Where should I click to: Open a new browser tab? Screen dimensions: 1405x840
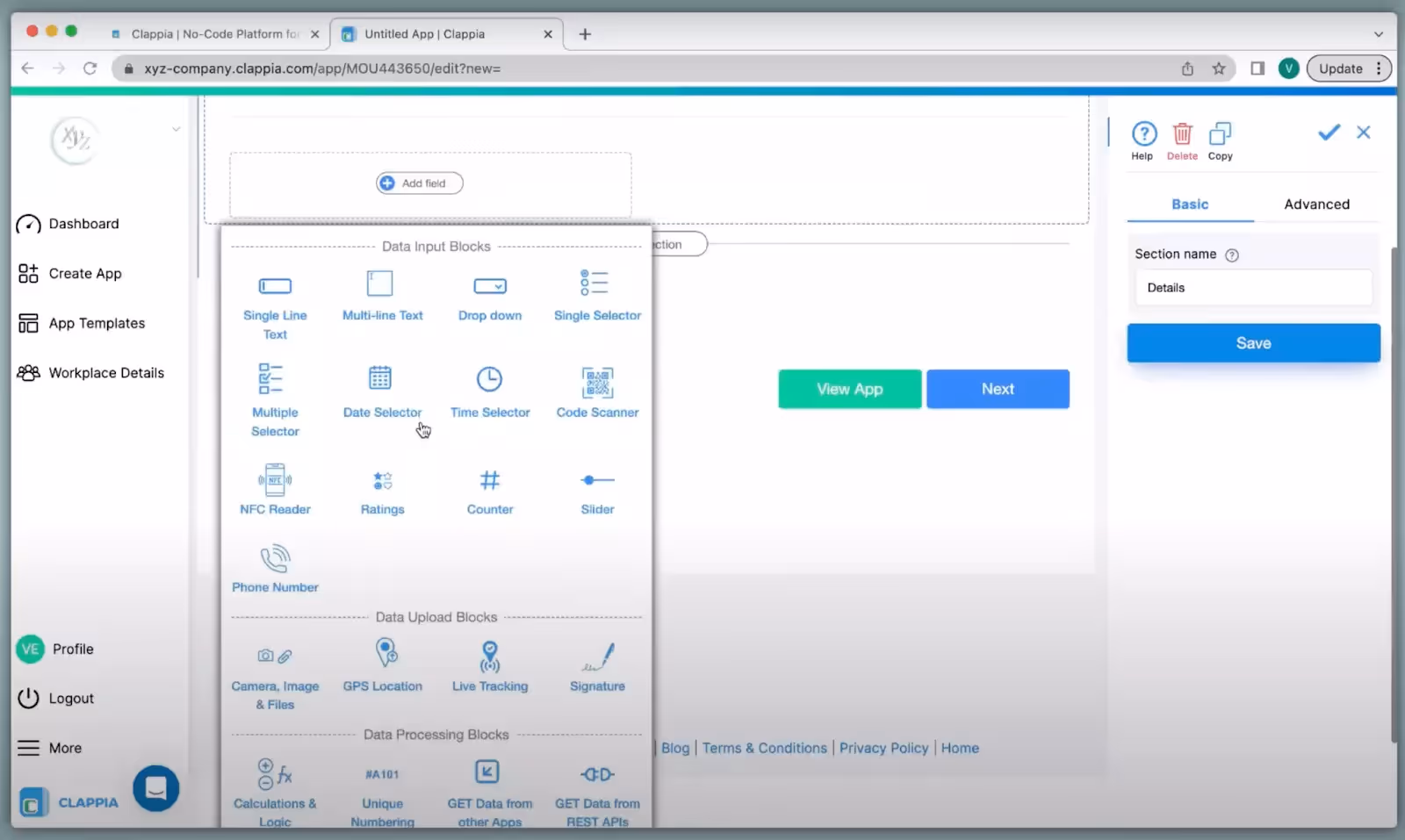pos(585,34)
